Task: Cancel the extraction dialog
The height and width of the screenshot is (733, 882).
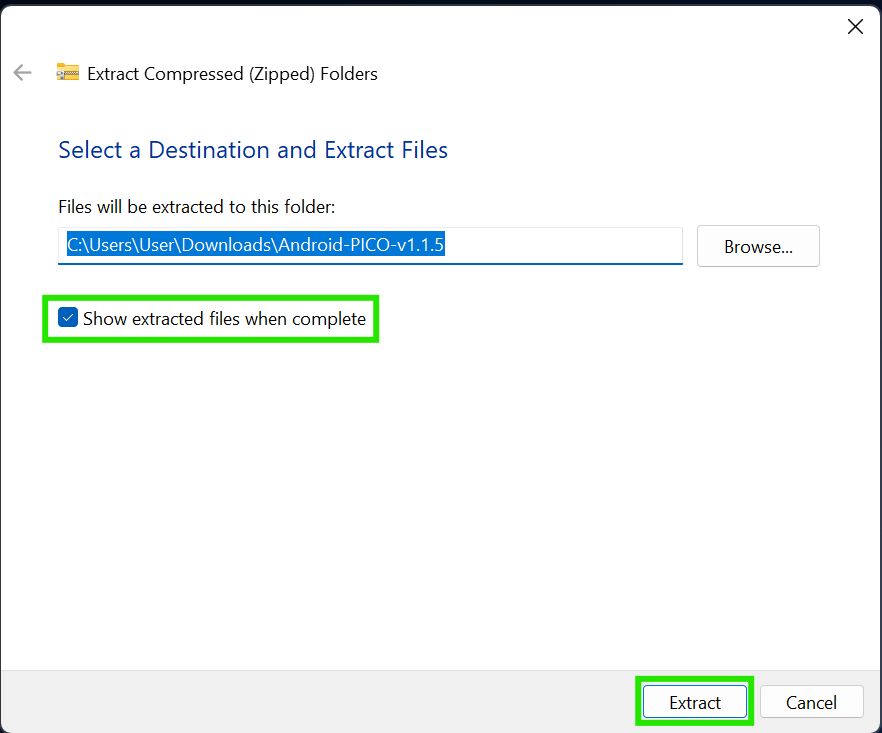Action: pyautogui.click(x=811, y=701)
